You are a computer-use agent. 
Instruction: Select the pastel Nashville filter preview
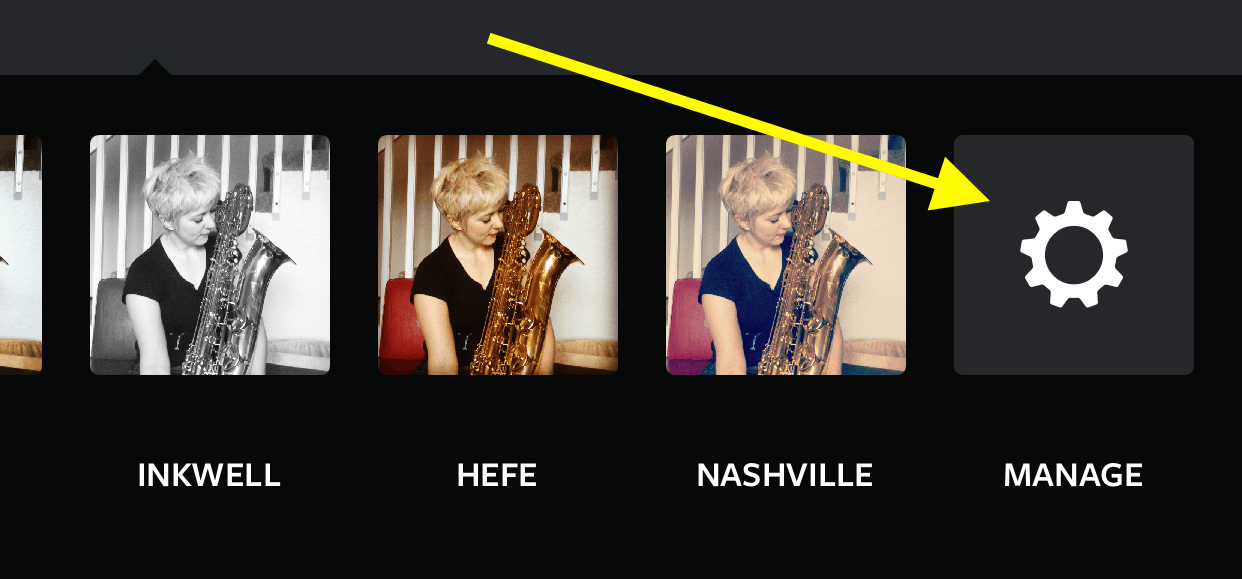click(x=786, y=255)
